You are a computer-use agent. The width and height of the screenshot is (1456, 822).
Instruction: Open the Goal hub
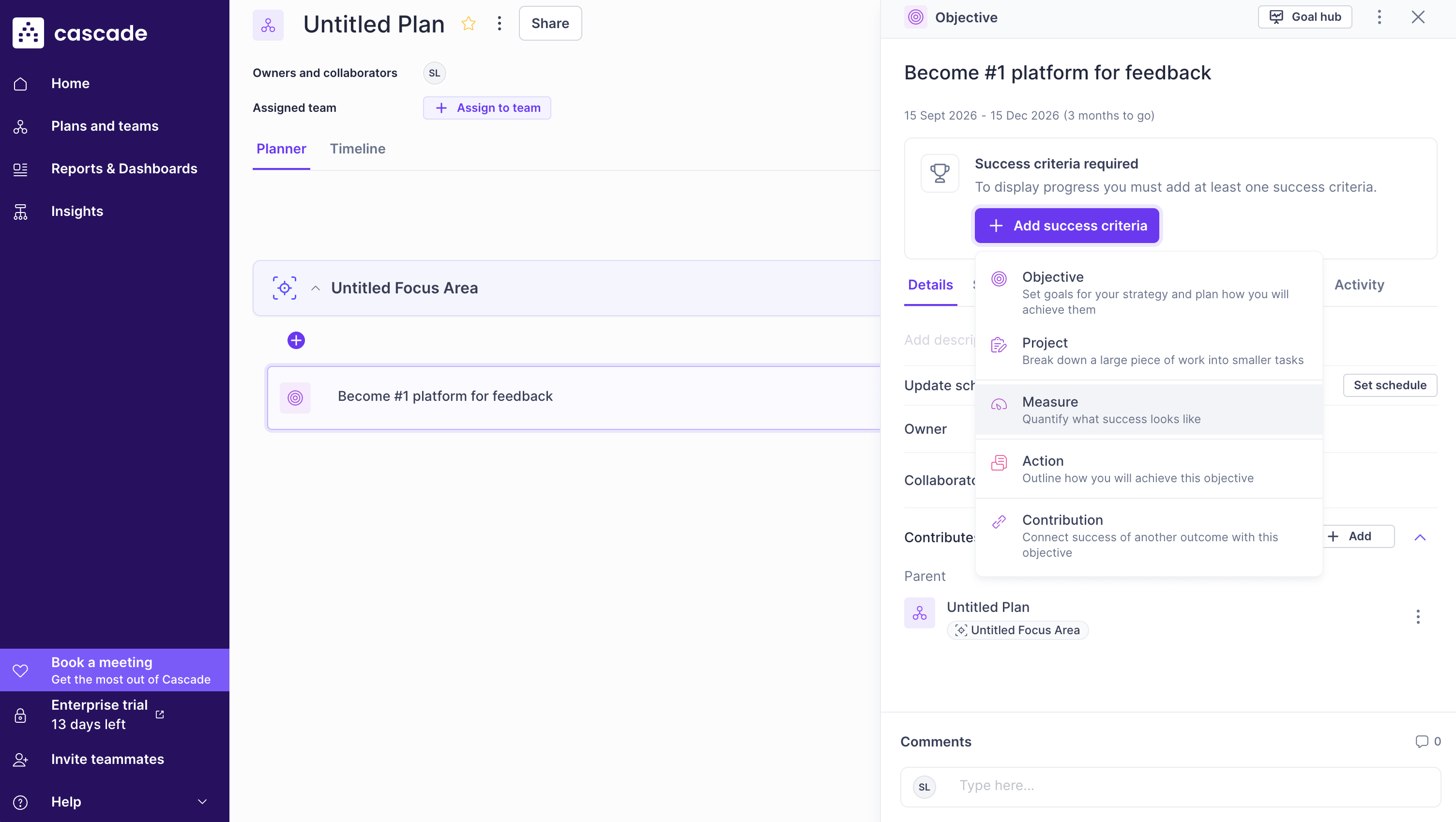click(1304, 17)
